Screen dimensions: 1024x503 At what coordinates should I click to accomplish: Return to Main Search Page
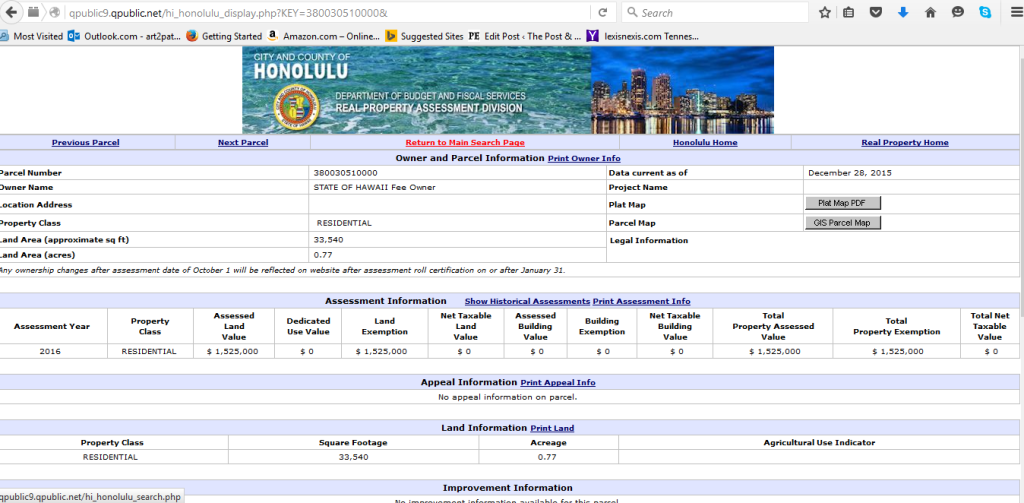[x=465, y=143]
